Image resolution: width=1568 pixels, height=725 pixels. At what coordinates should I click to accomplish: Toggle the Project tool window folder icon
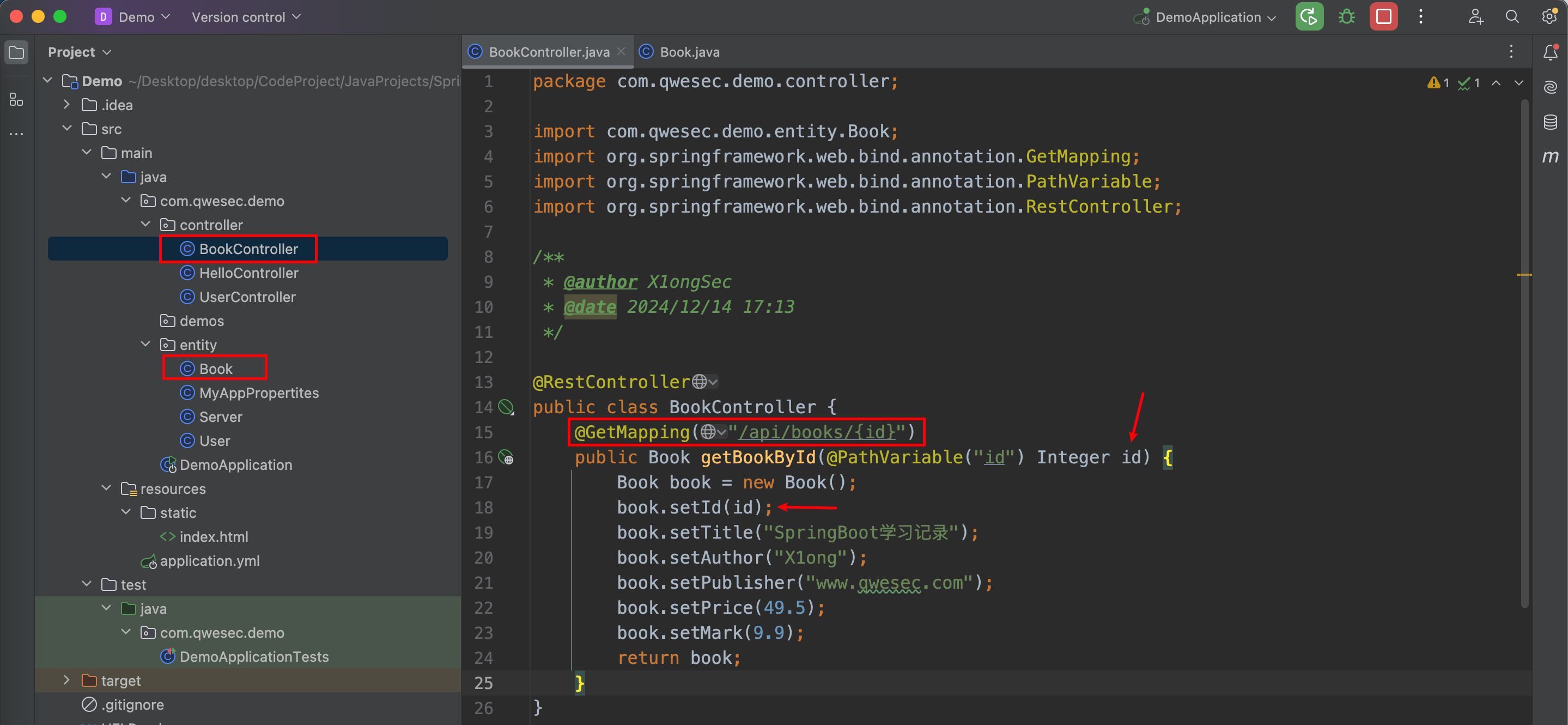pyautogui.click(x=16, y=52)
